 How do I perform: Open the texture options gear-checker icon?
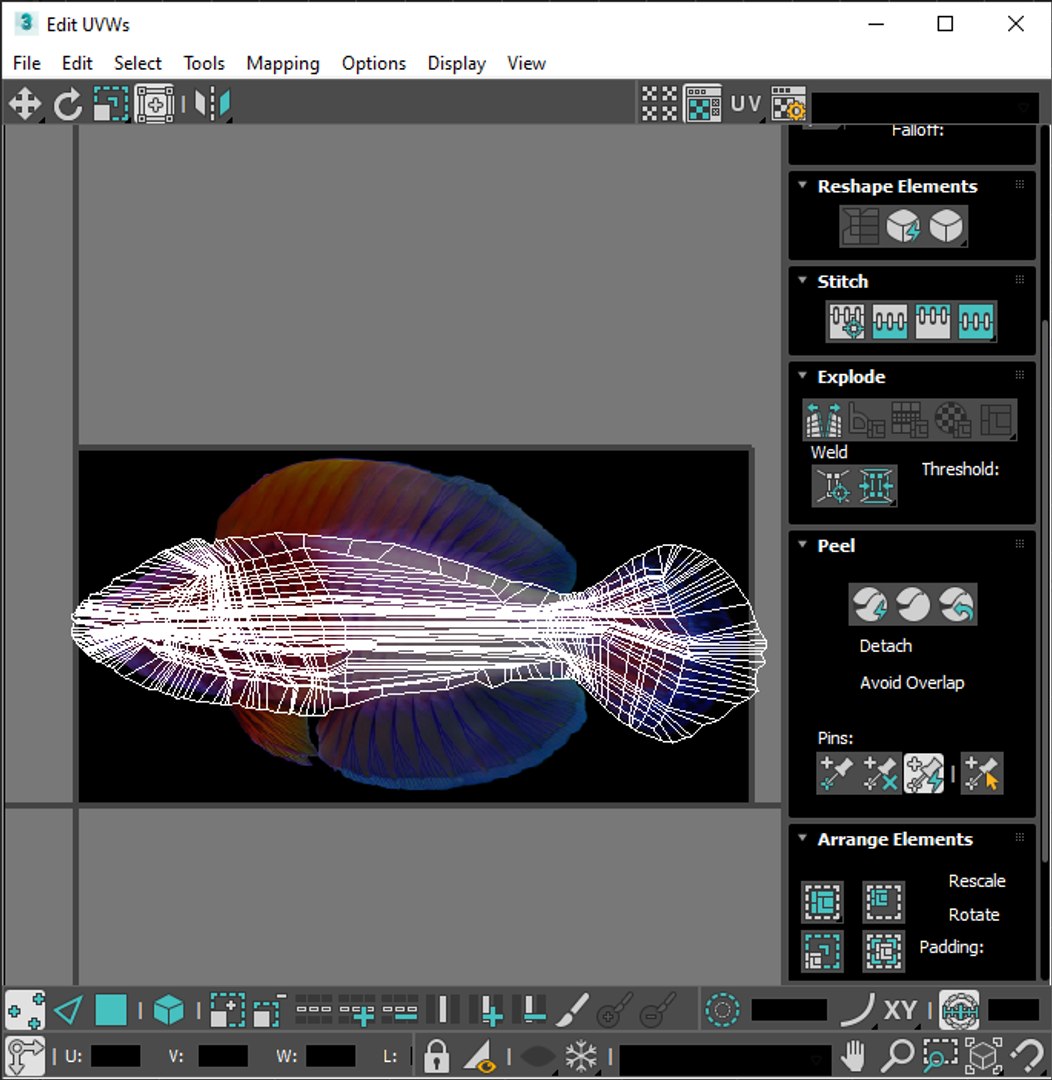788,105
